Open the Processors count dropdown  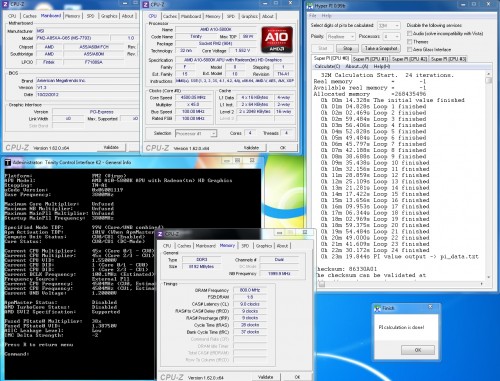[x=391, y=36]
